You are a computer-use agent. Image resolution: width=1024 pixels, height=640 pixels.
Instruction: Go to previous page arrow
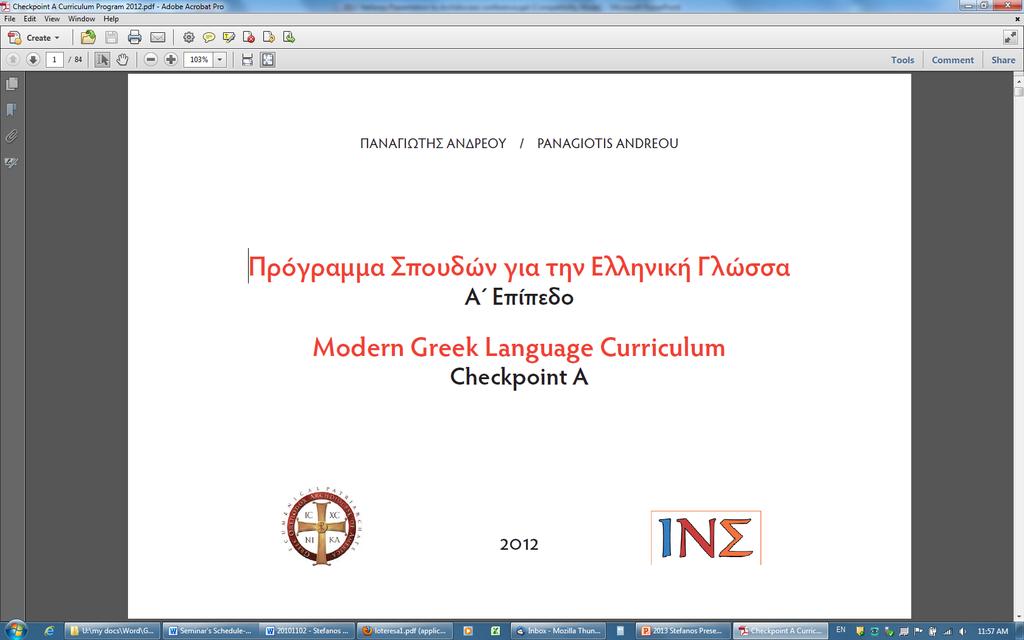point(12,59)
